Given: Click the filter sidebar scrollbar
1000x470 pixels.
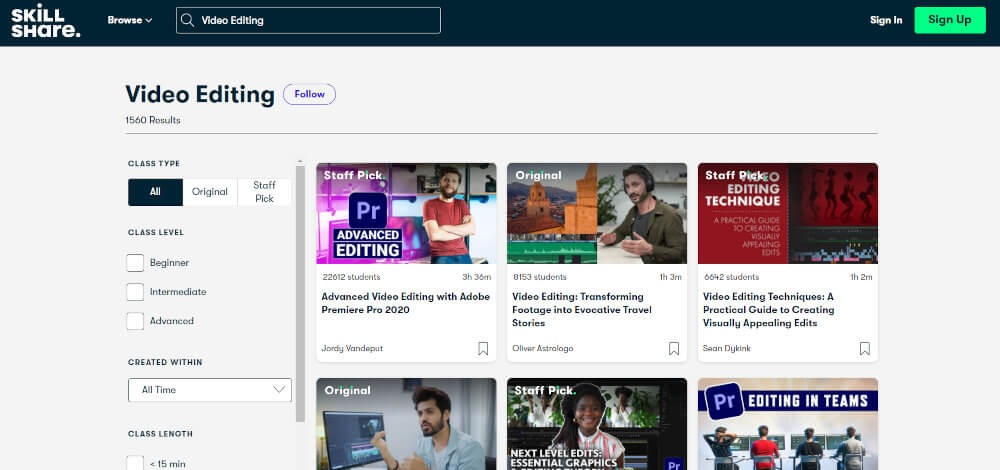Looking at the screenshot, I should point(300,290).
